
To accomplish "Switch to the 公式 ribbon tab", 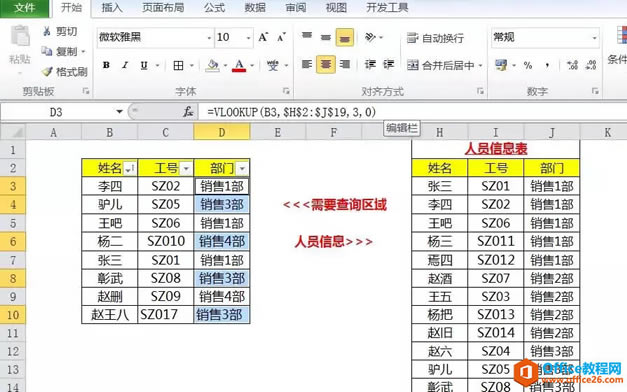I will [x=215, y=8].
